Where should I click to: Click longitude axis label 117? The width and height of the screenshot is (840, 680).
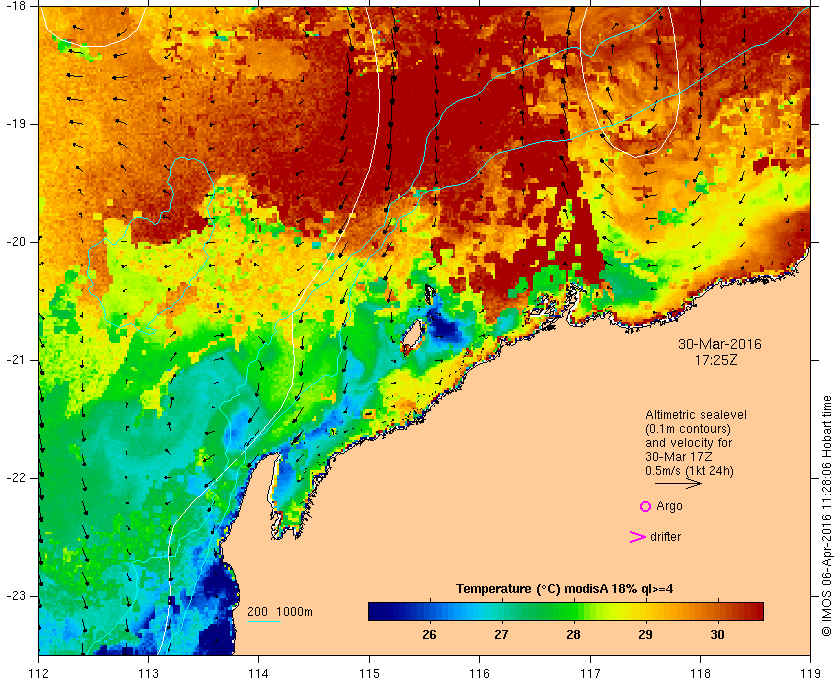coord(590,673)
